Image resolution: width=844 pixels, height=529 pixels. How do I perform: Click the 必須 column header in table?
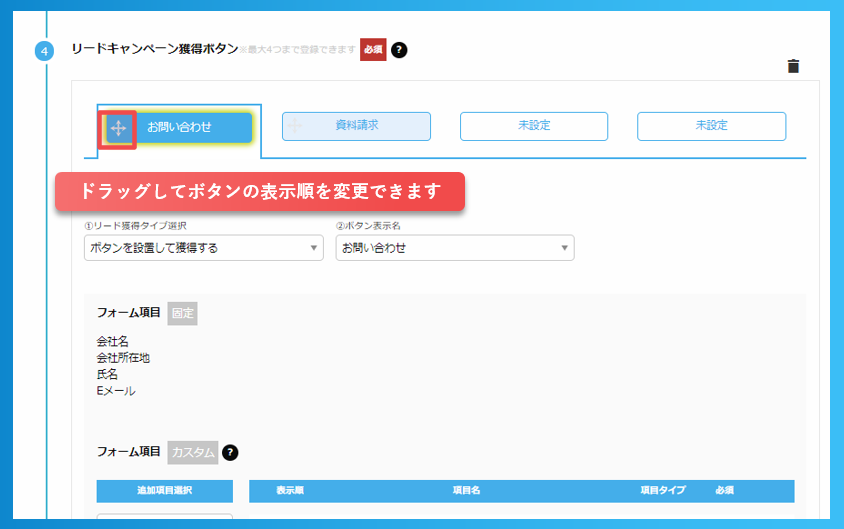pos(725,491)
